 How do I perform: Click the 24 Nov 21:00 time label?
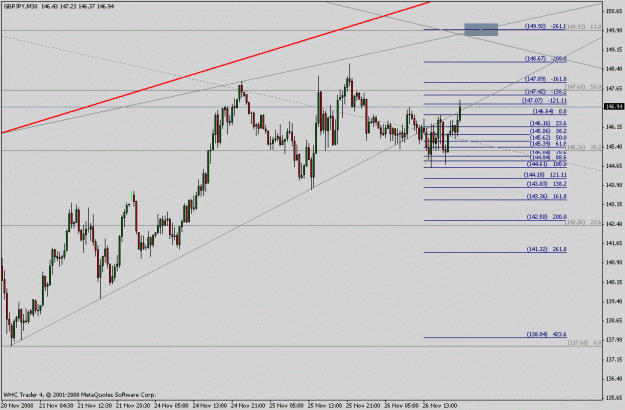pos(249,406)
